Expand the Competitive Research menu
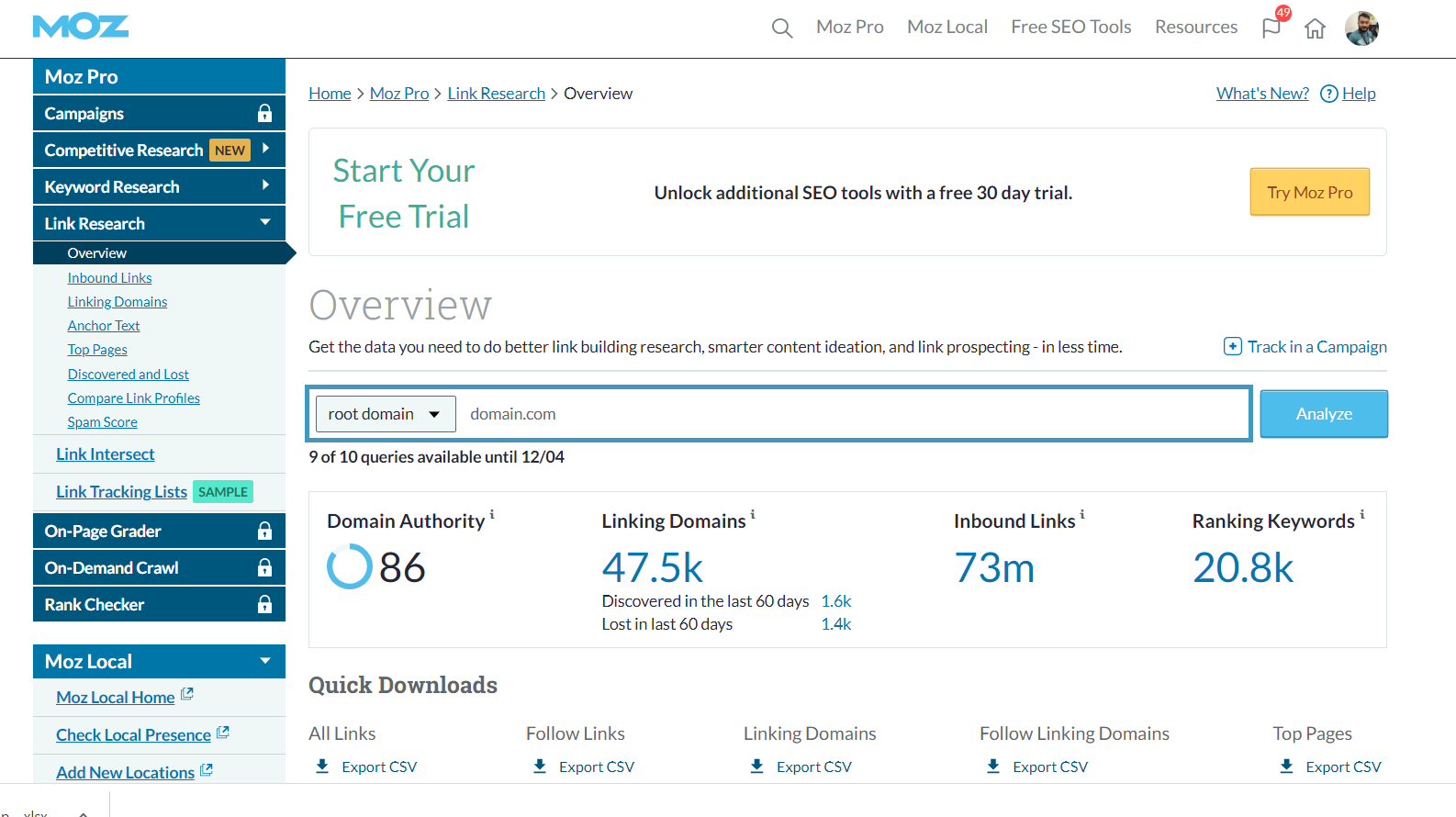Image resolution: width=1456 pixels, height=817 pixels. 265,149
